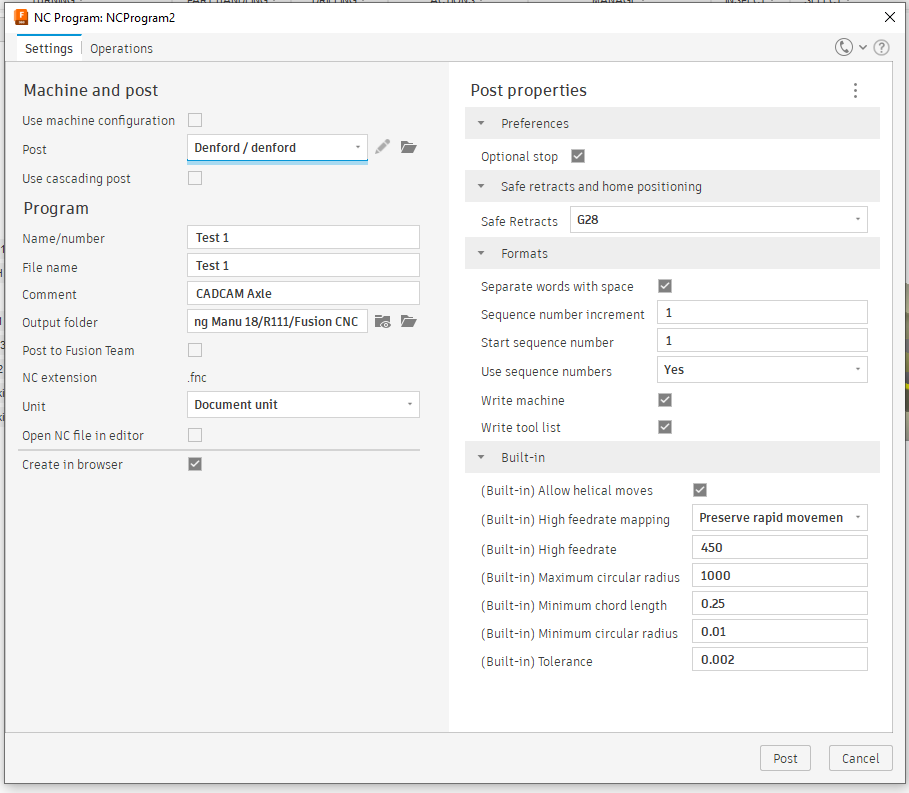Viewport: 909px width, 793px height.
Task: Open the folder browser beside the Post field
Action: [408, 146]
